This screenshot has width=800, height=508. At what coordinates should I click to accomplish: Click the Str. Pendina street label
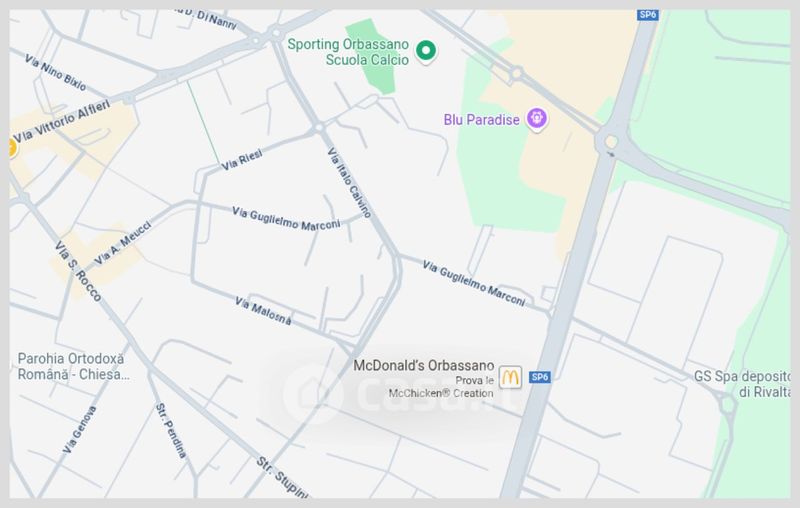coord(171,431)
